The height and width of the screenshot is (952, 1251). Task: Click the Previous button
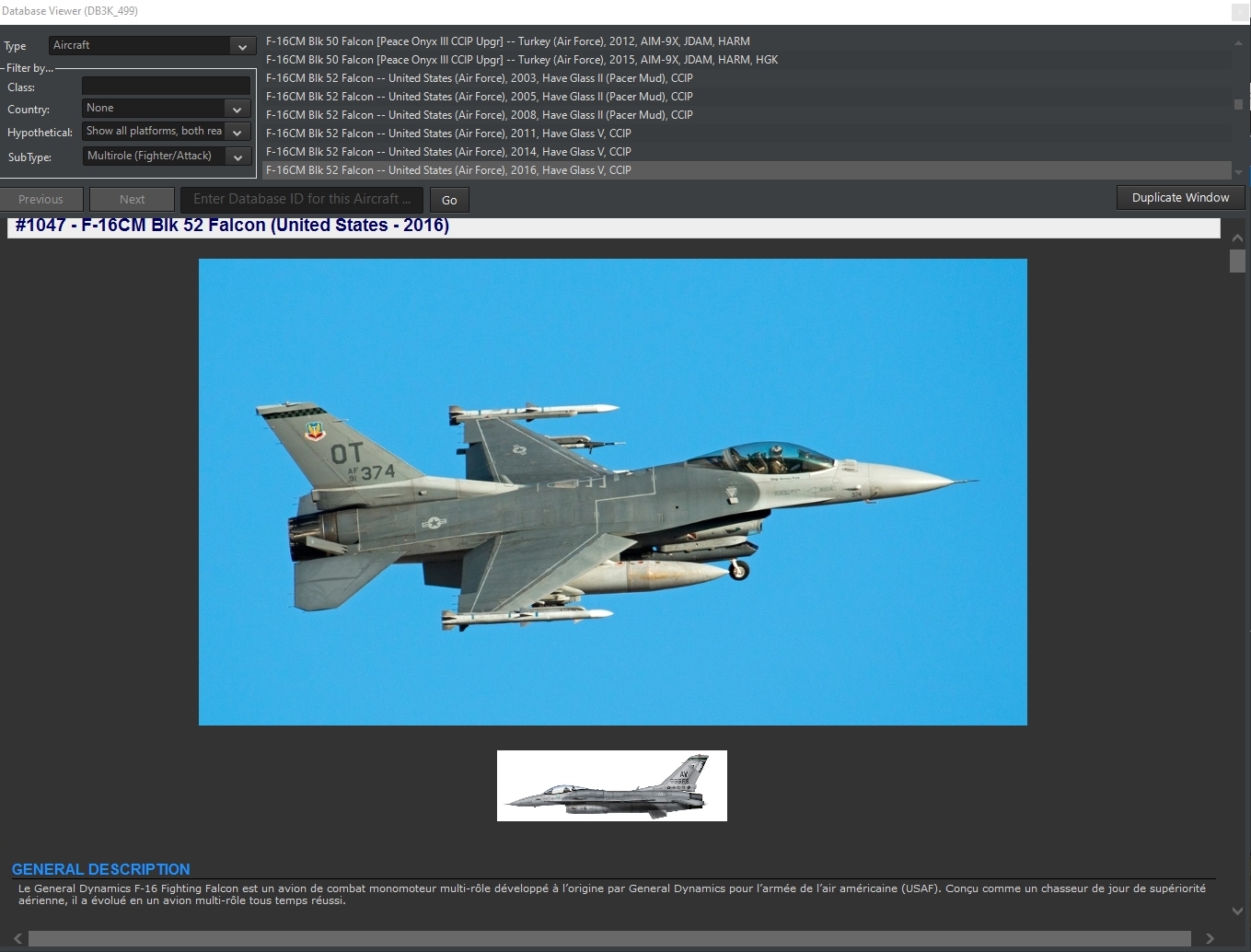point(41,199)
